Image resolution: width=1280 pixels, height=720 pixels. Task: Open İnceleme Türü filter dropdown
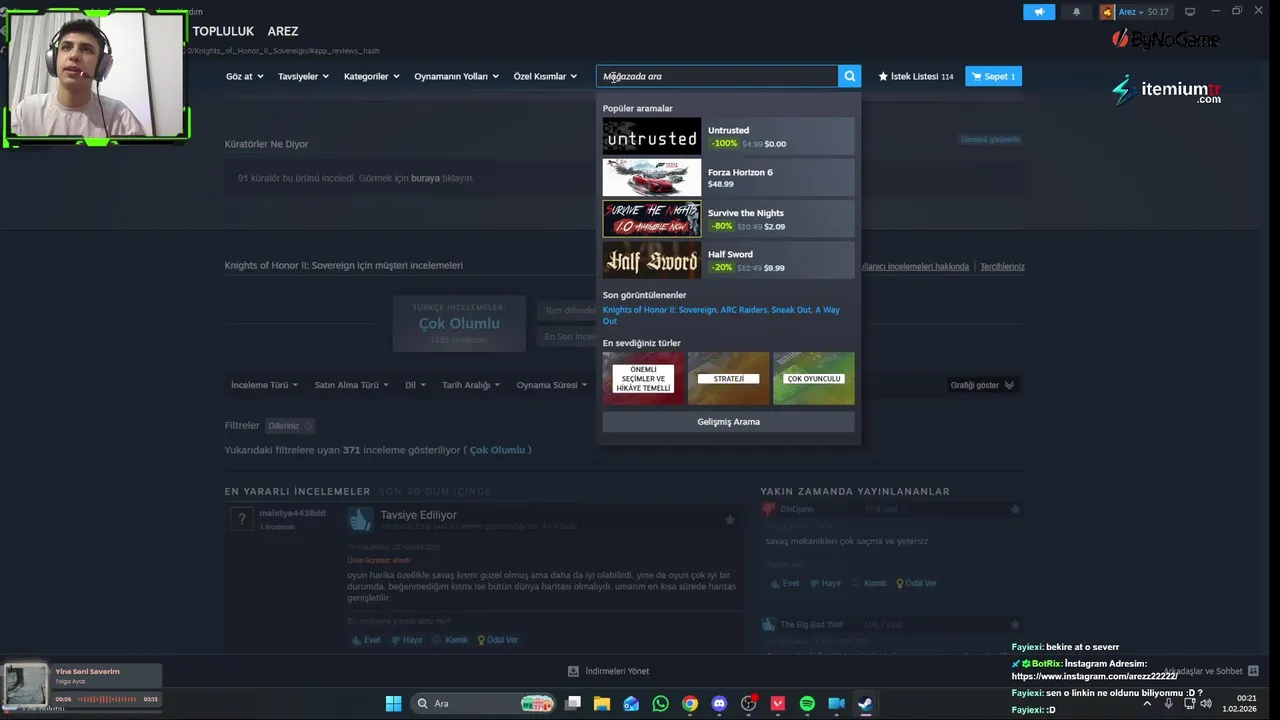tap(265, 385)
